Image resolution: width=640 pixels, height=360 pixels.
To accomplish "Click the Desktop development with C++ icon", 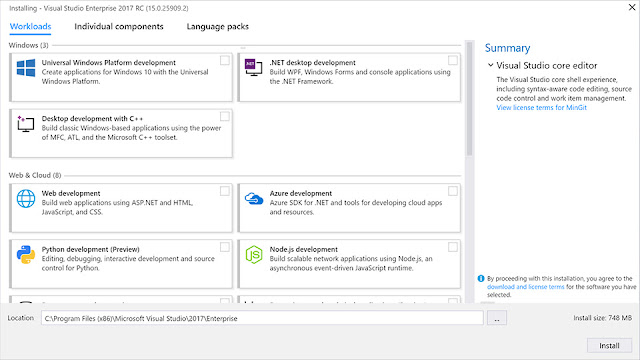I will click(x=25, y=124).
